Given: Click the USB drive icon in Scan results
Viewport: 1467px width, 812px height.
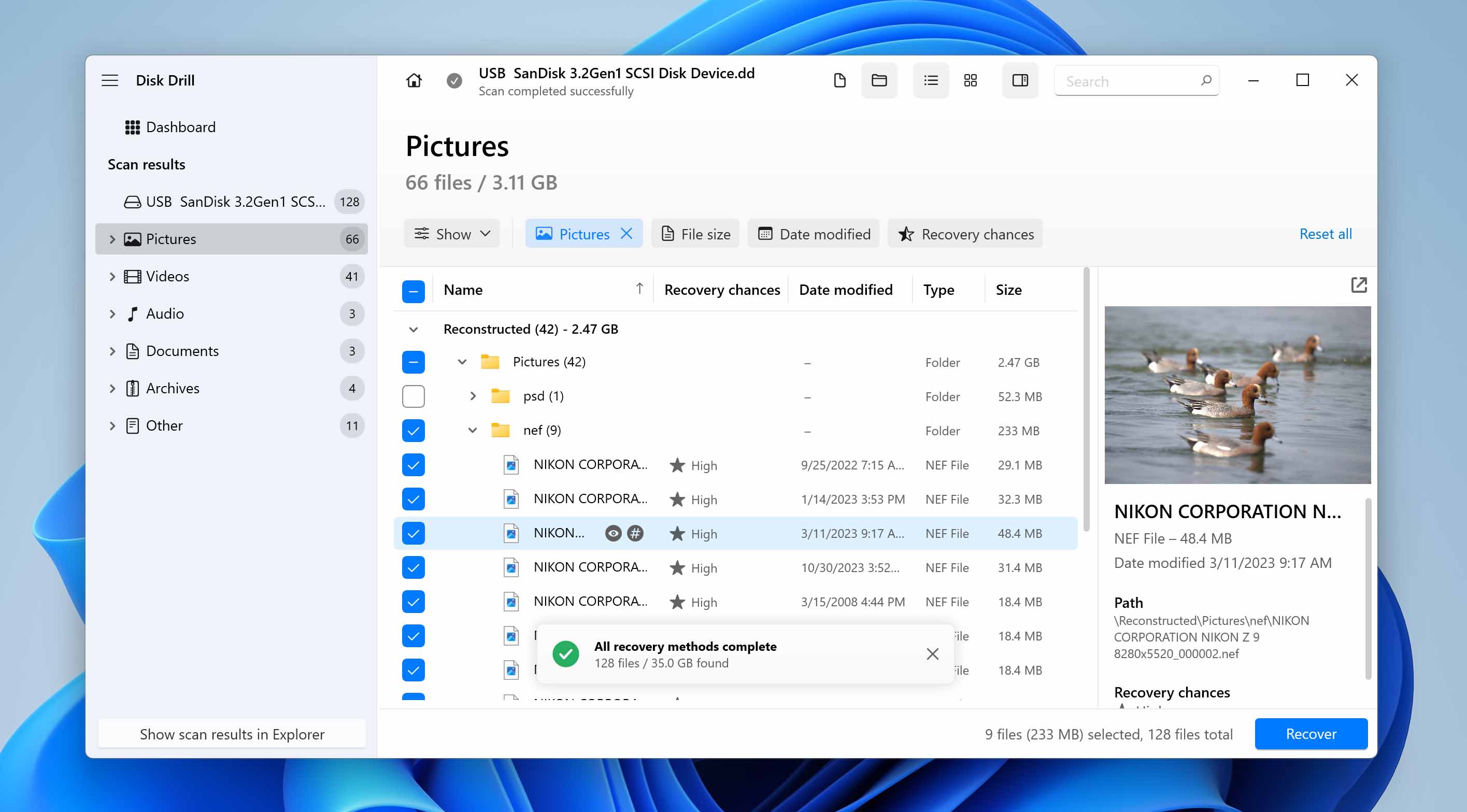Looking at the screenshot, I should [x=132, y=202].
